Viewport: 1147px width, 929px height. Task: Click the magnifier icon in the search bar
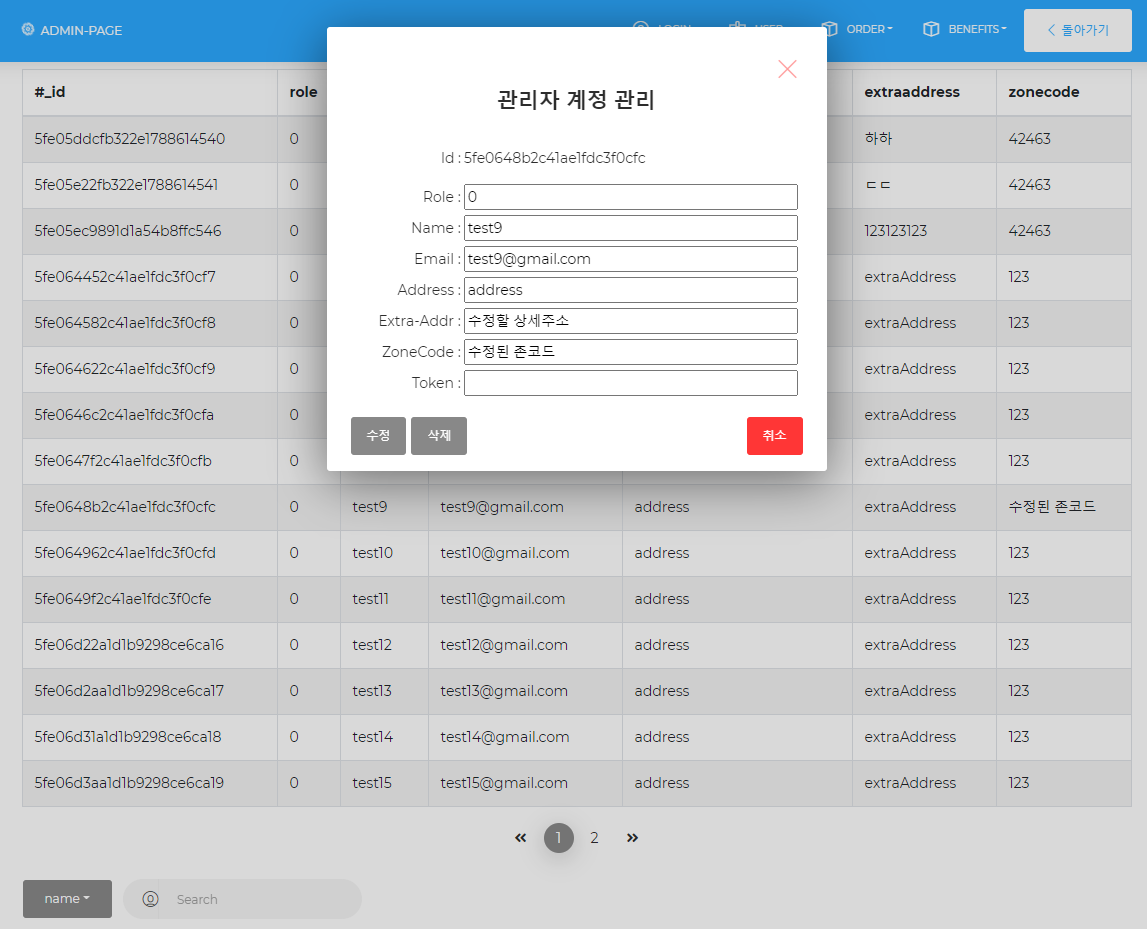(x=149, y=899)
